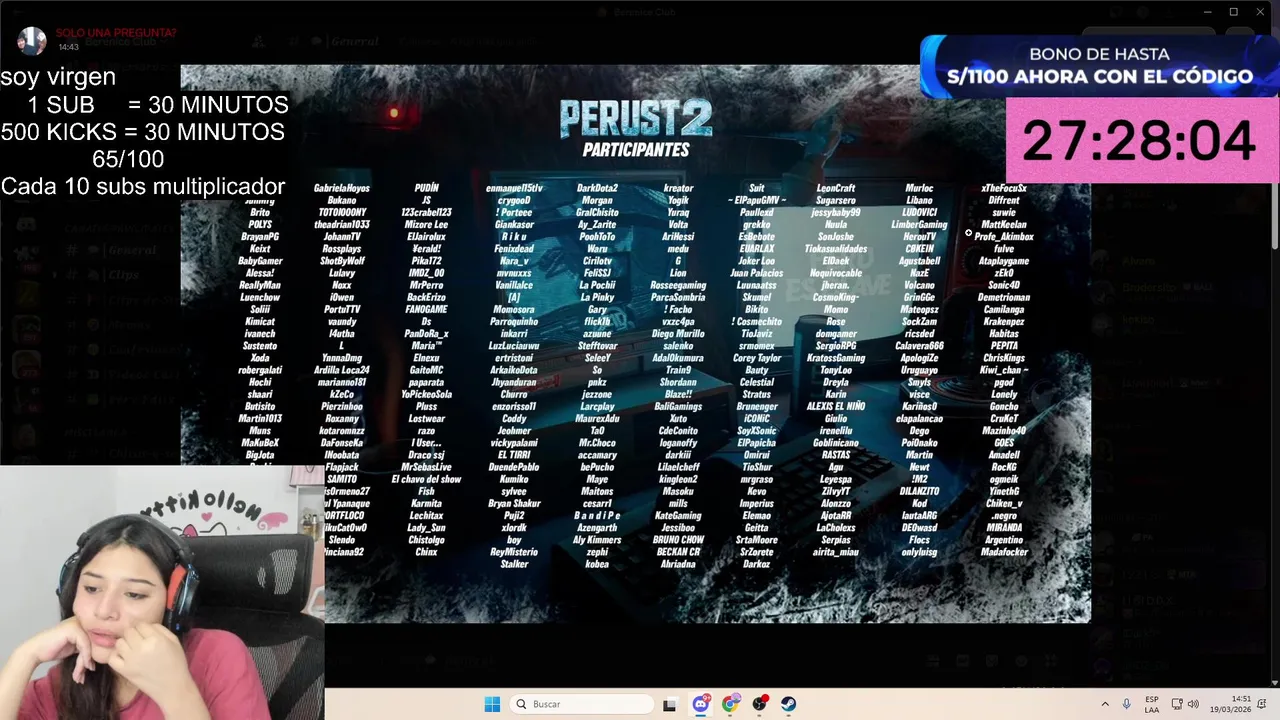Click the name Argentino
This screenshot has width=1280, height=720.
[1004, 540]
